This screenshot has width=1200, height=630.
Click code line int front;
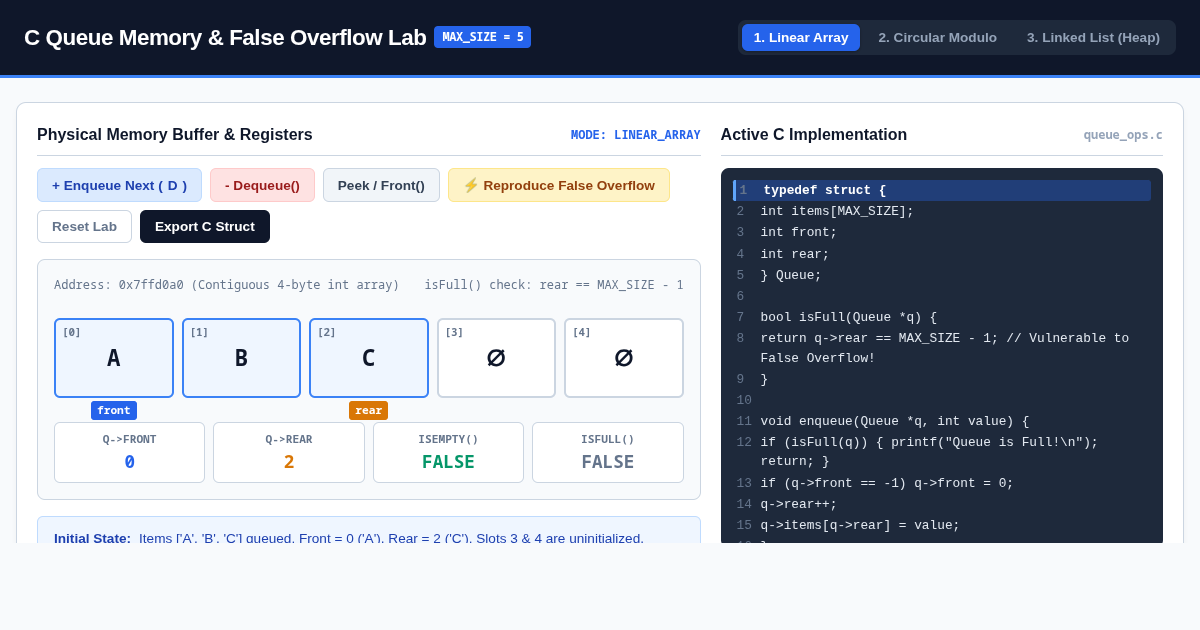pyautogui.click(x=942, y=232)
